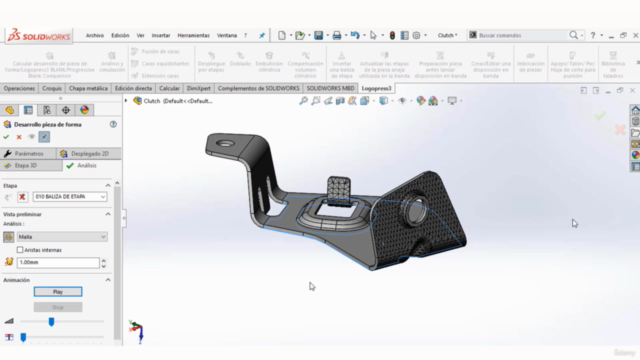Click the Zoom to fit icon

point(303,100)
